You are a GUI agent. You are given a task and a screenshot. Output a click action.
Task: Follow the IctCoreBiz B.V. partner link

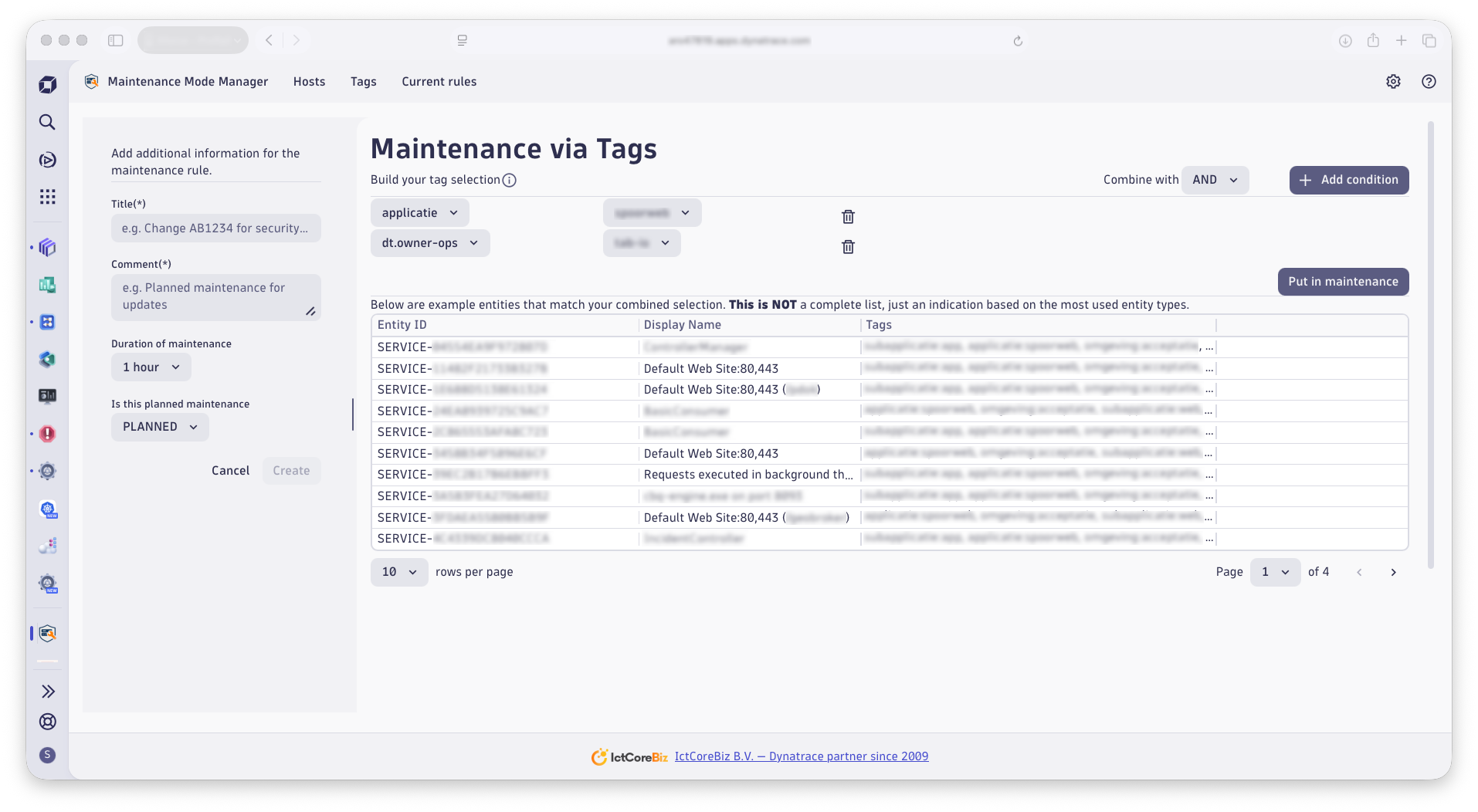(801, 756)
